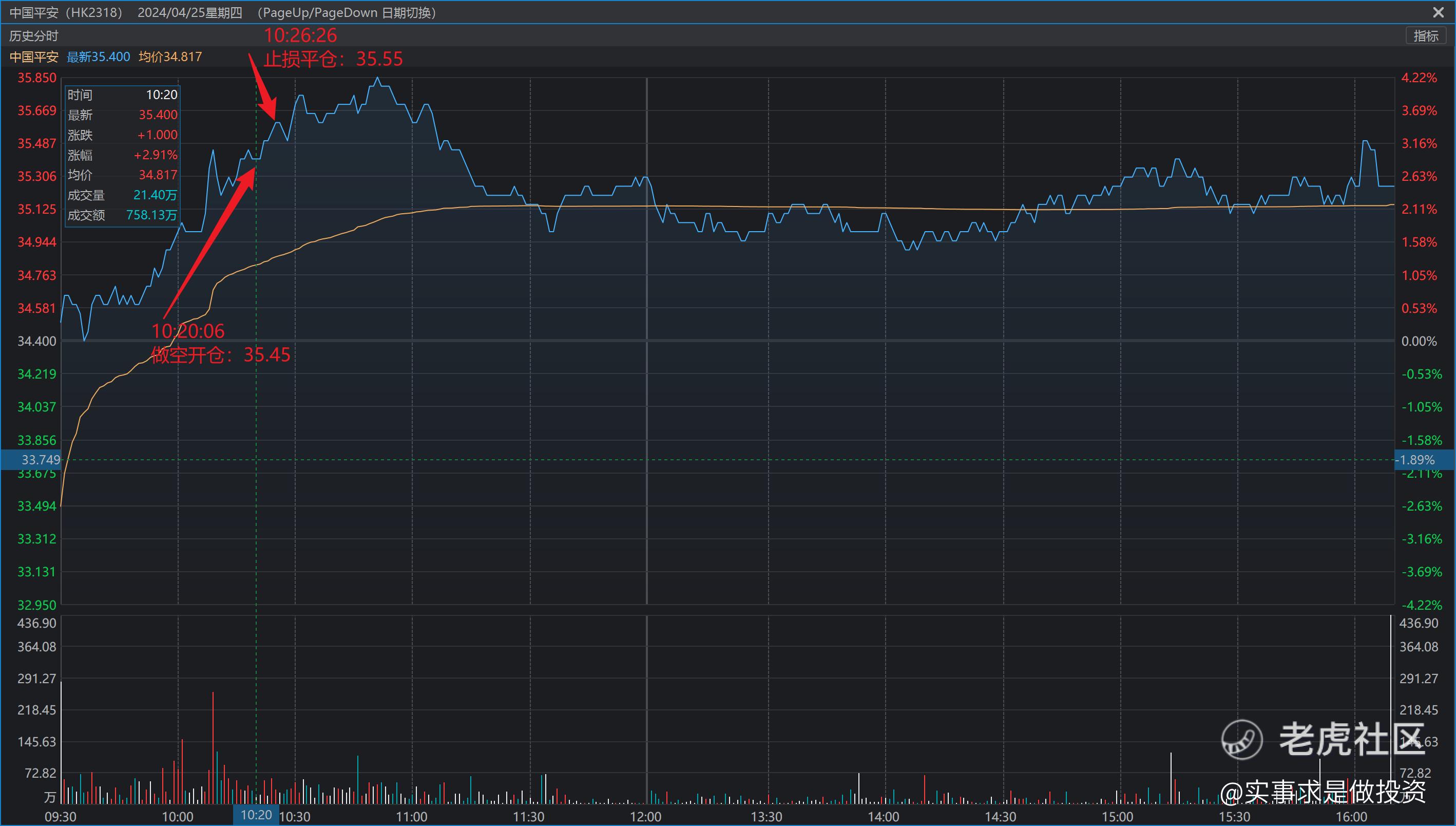Click the -2.63% right percent axis label
The image size is (1456, 826).
1422,505
